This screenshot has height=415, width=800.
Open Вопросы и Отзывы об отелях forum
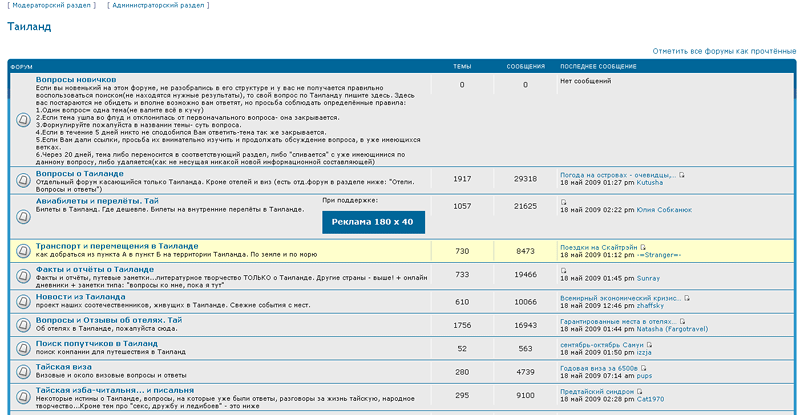[x=109, y=320]
